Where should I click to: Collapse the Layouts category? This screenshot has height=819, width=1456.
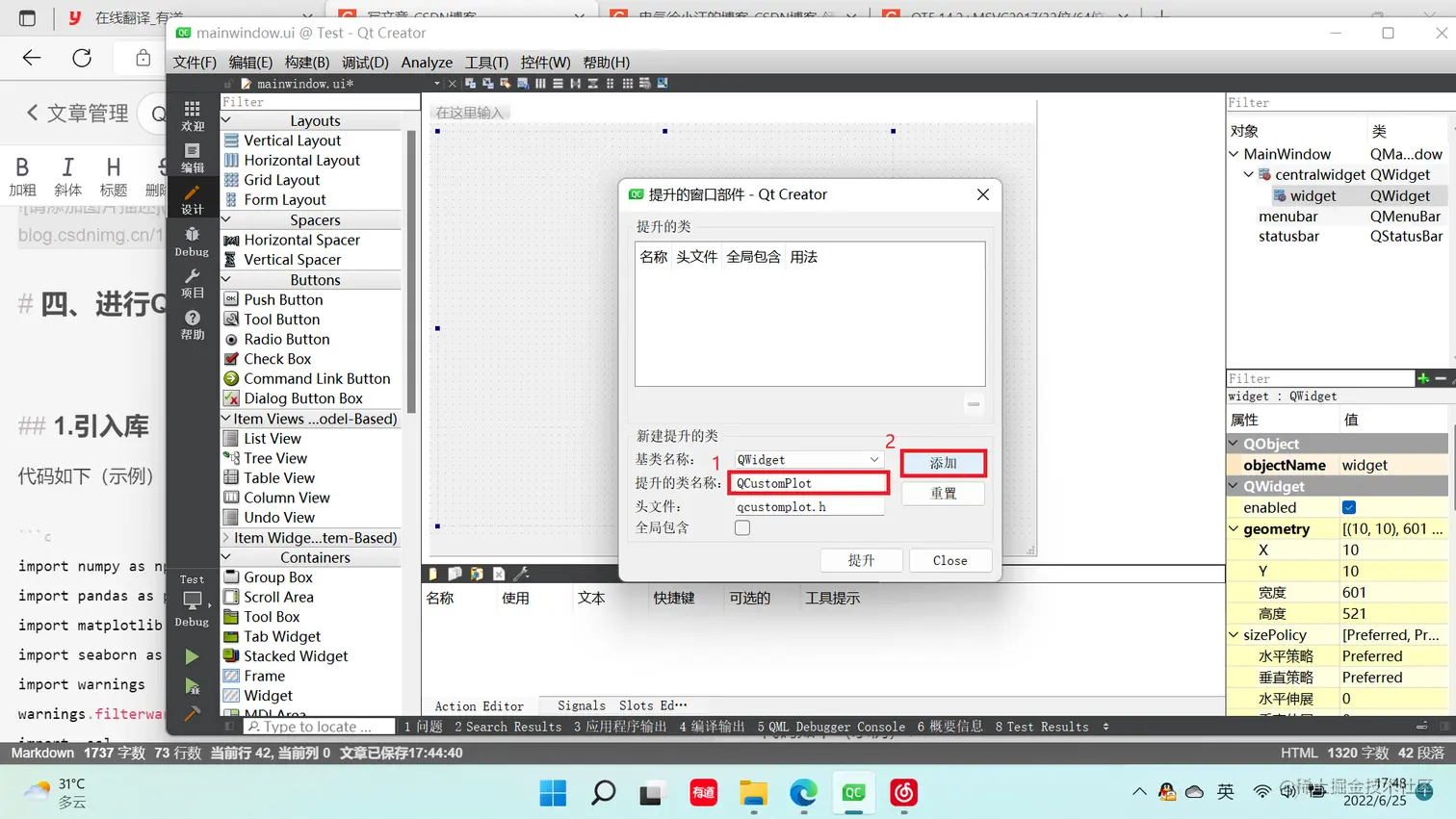tap(226, 120)
